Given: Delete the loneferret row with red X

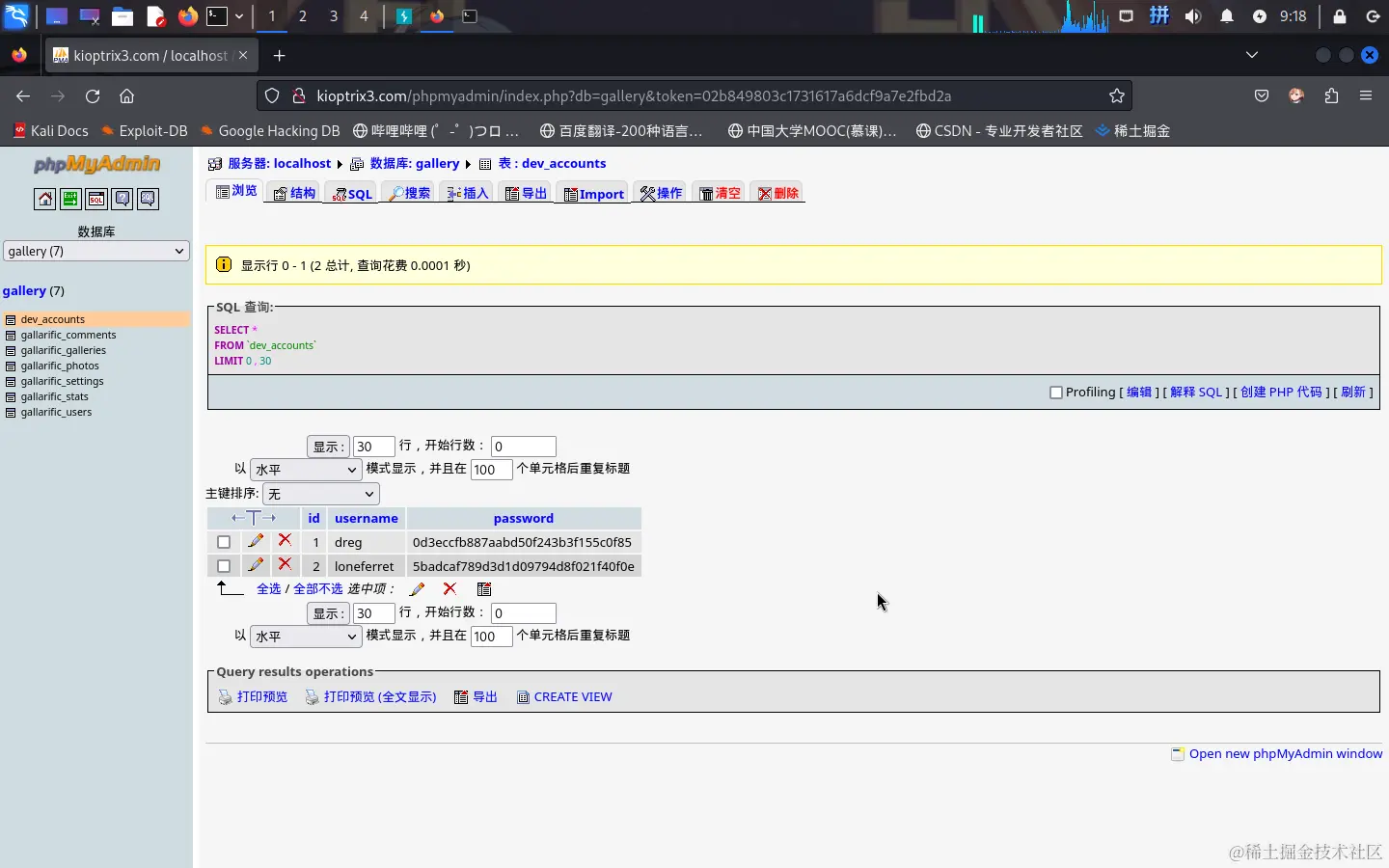Looking at the screenshot, I should coord(285,565).
